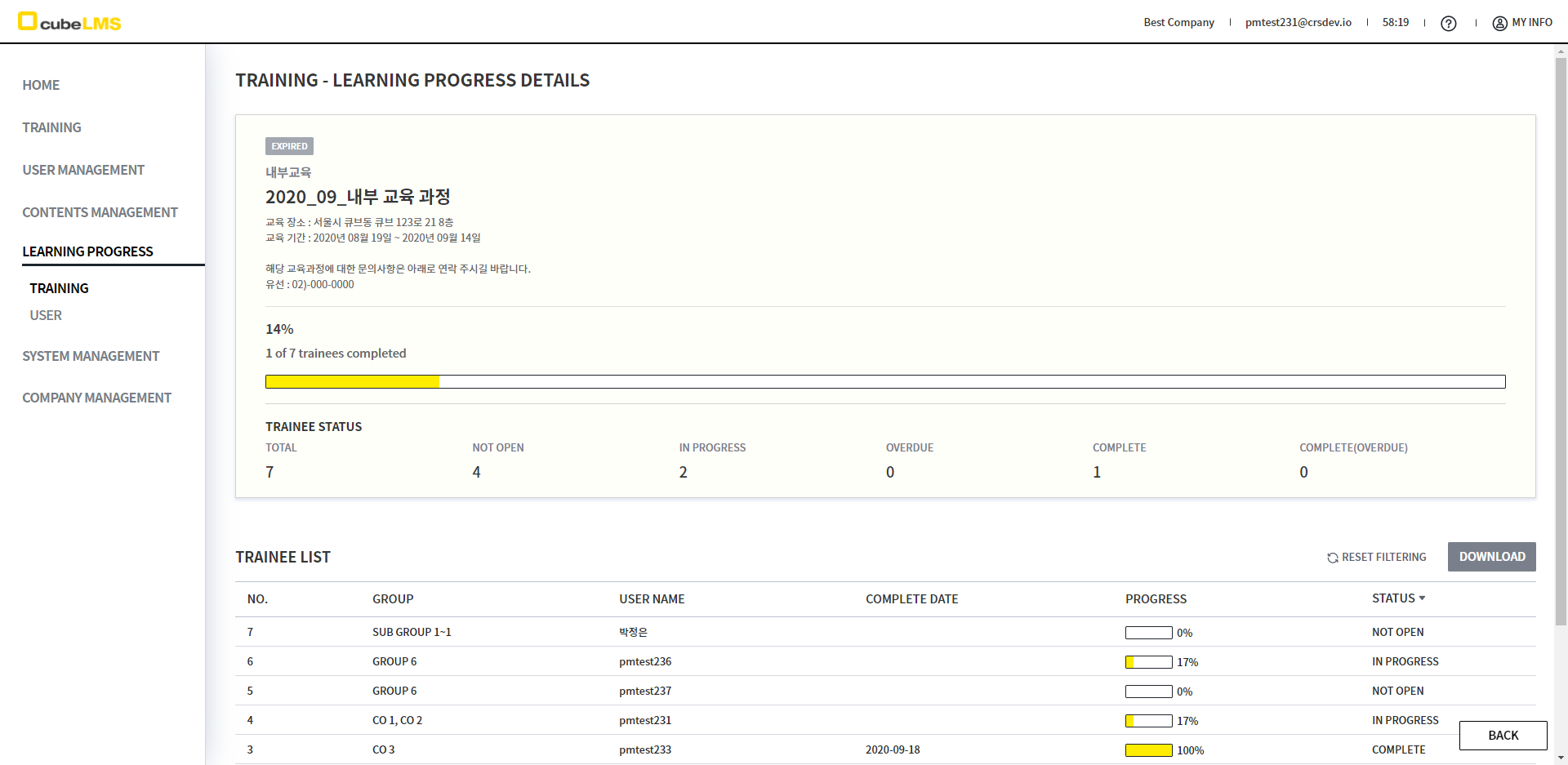The height and width of the screenshot is (765, 1568).
Task: Click progress bar for pmtest233 at 100%
Action: (1148, 750)
